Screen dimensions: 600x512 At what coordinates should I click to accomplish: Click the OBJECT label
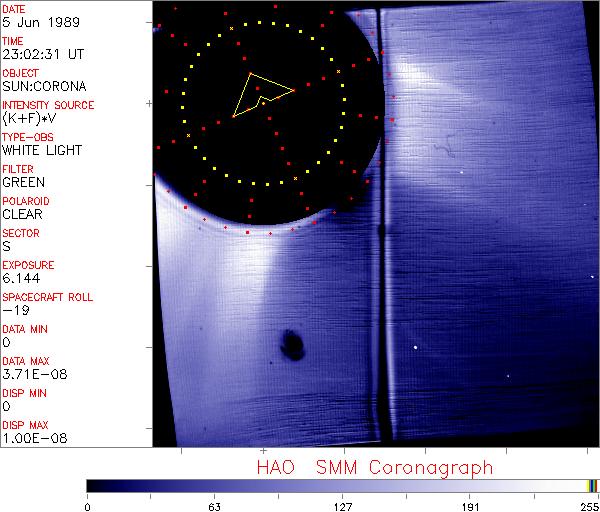click(x=20, y=73)
